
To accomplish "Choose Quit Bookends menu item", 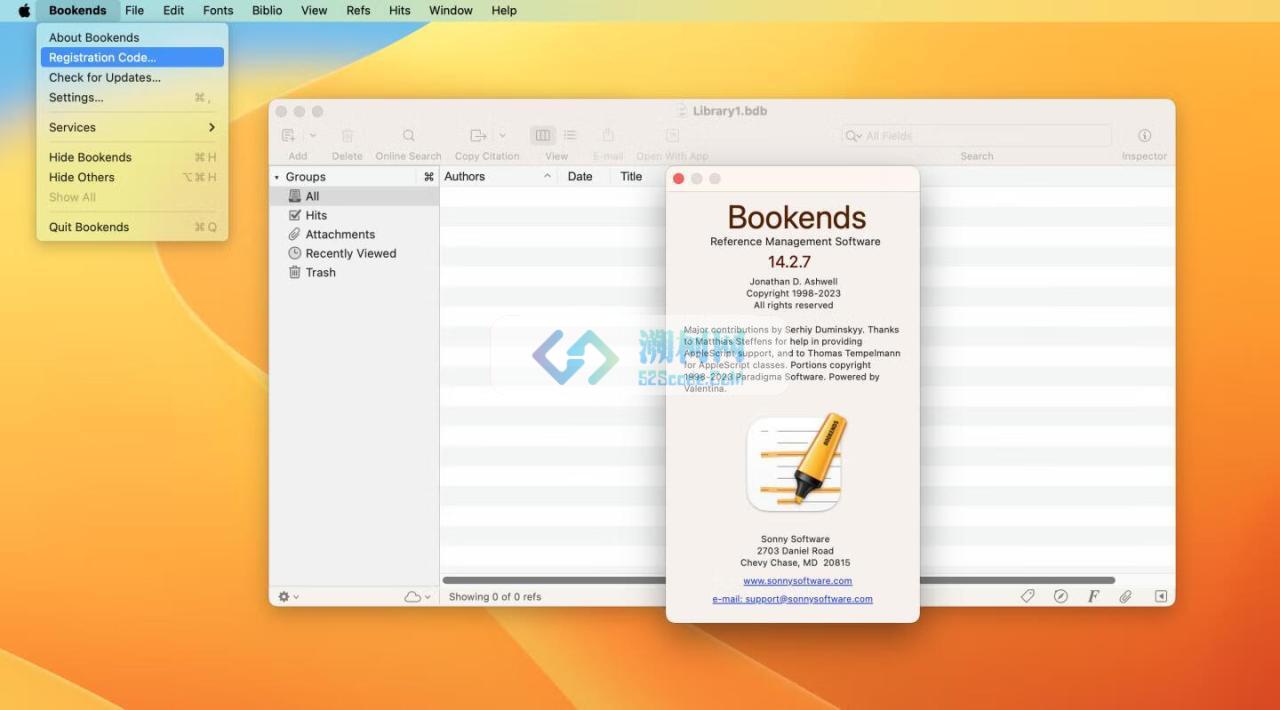I will click(132, 227).
